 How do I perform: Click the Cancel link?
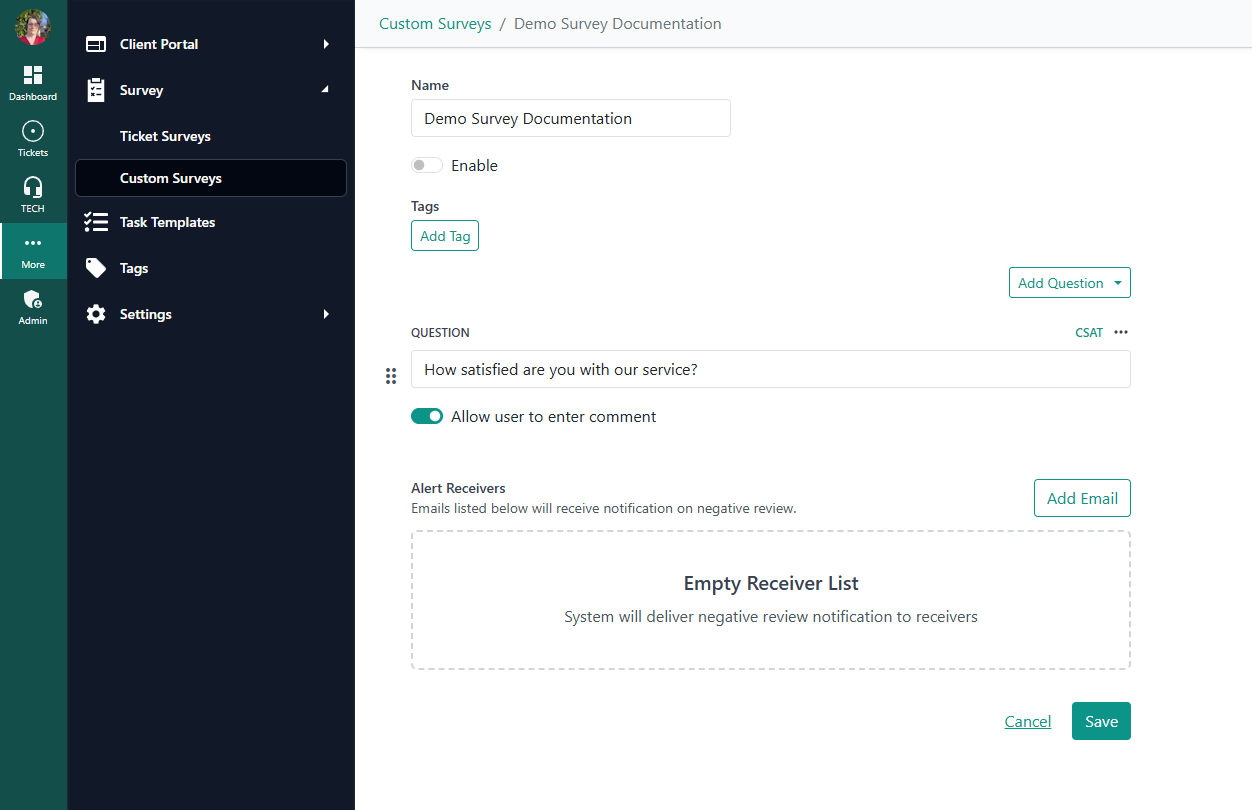[x=1027, y=722]
